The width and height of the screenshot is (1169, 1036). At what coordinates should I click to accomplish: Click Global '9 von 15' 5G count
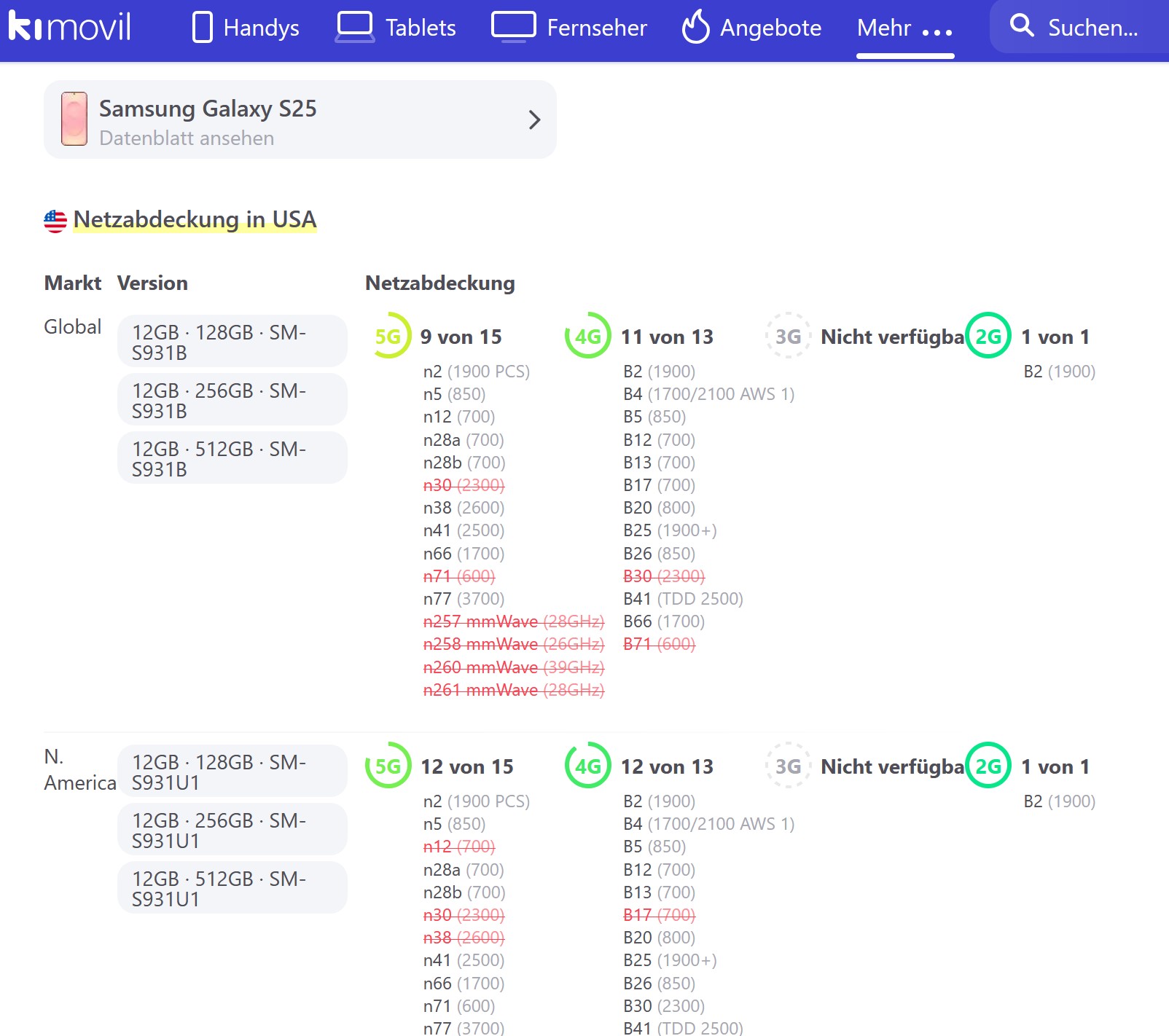coord(461,337)
